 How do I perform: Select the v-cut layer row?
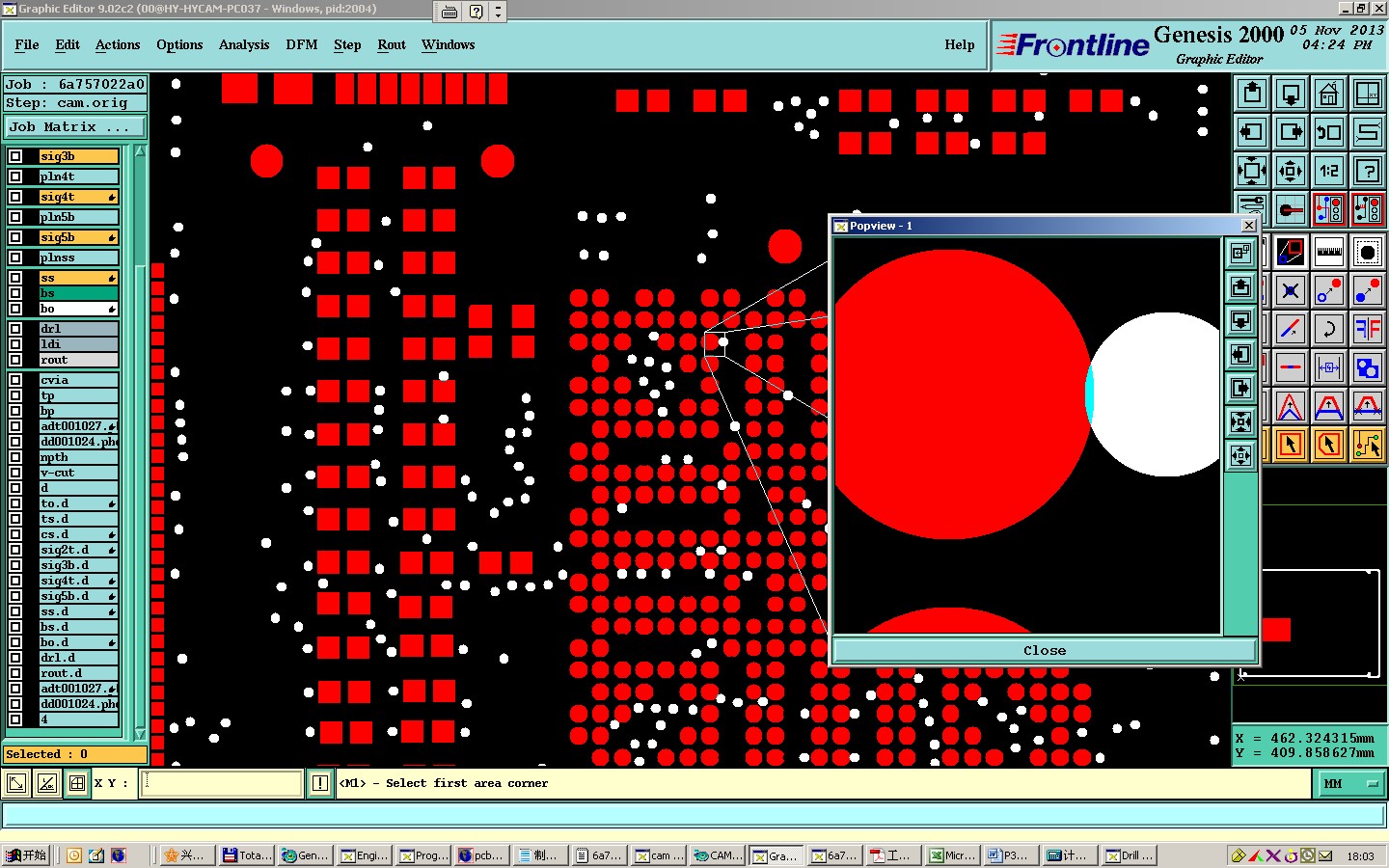[78, 473]
